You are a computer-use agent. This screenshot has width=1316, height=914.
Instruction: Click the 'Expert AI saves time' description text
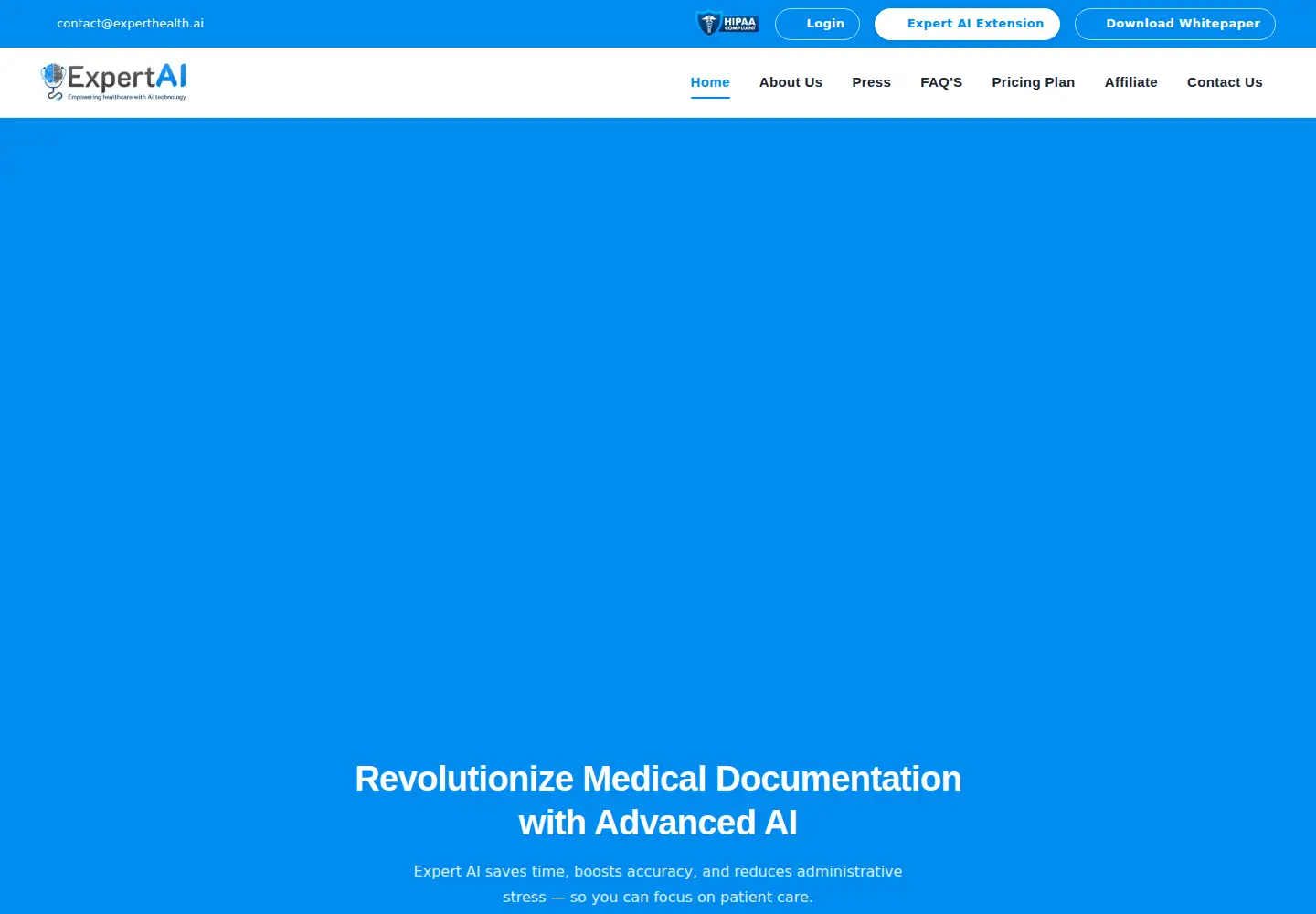coord(658,884)
